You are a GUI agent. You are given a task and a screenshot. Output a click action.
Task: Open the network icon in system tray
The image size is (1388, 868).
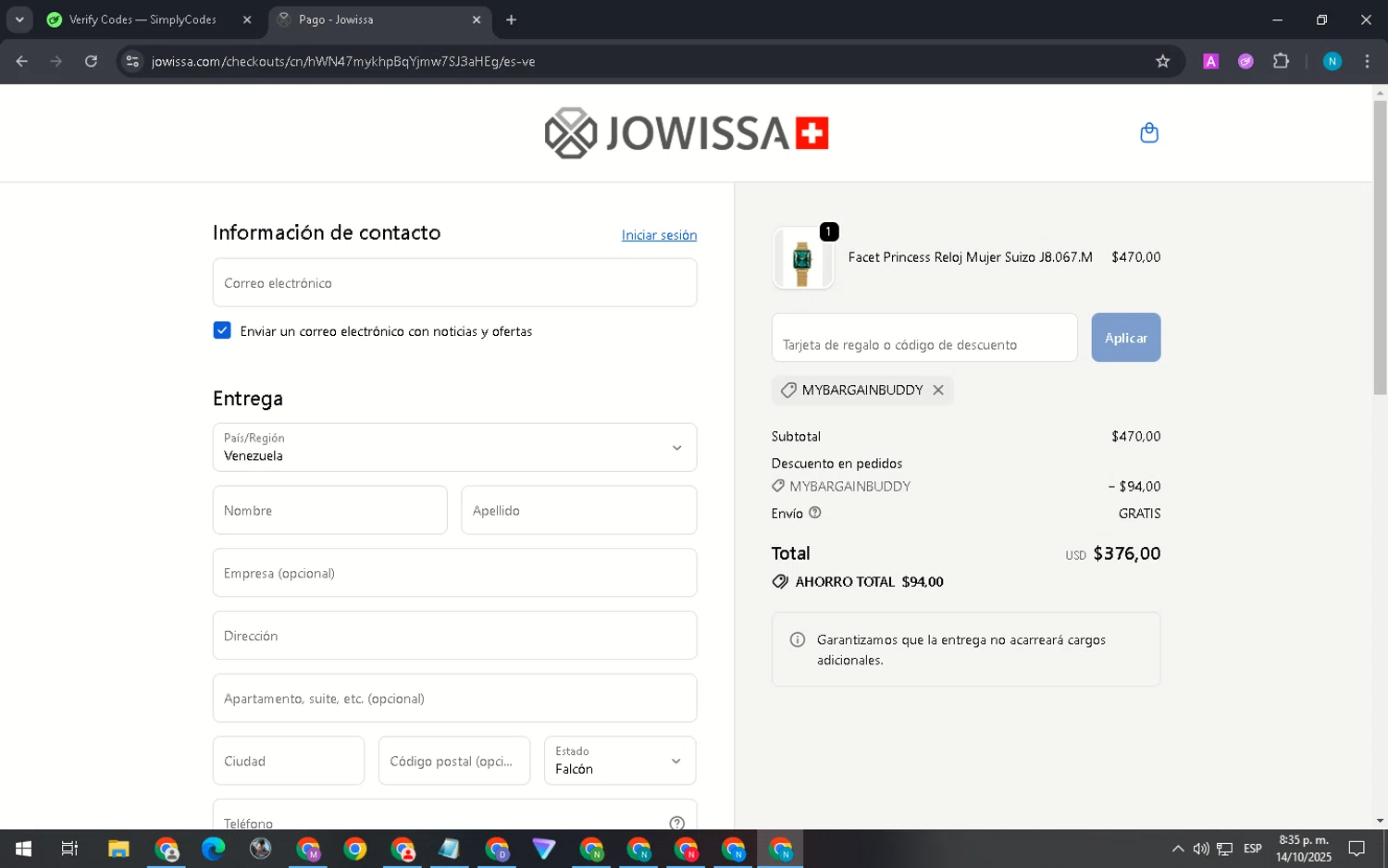coord(1224,849)
